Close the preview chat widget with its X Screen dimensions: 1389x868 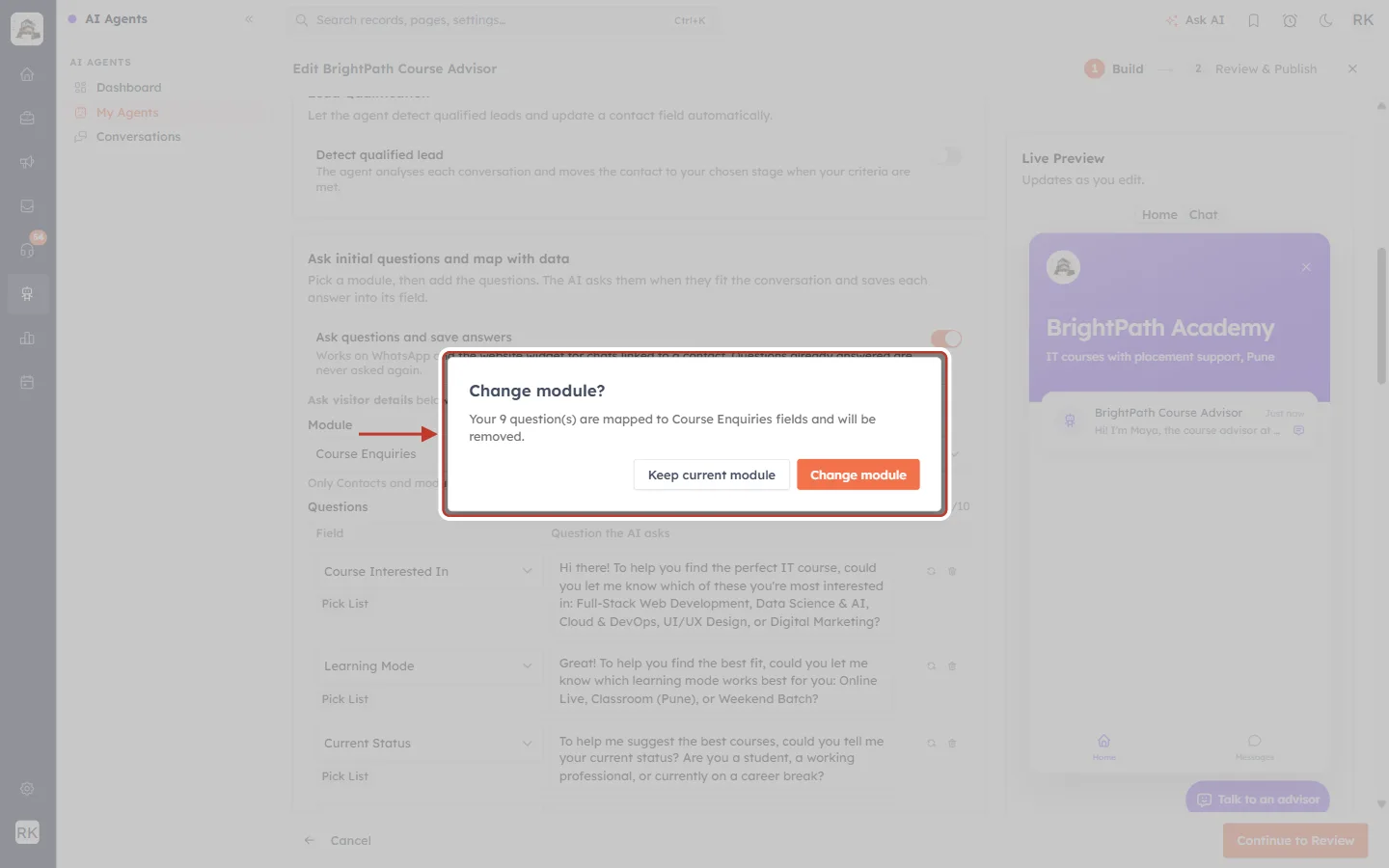tap(1306, 267)
